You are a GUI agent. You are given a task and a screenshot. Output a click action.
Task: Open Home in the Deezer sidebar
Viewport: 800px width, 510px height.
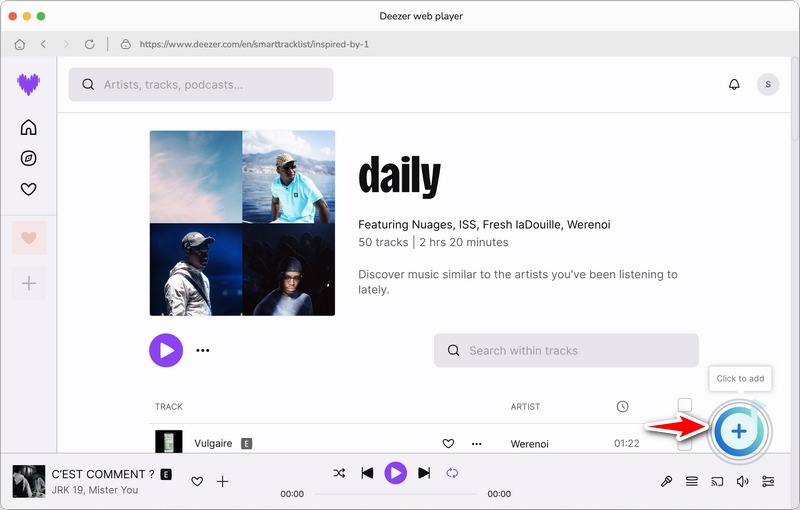click(29, 127)
